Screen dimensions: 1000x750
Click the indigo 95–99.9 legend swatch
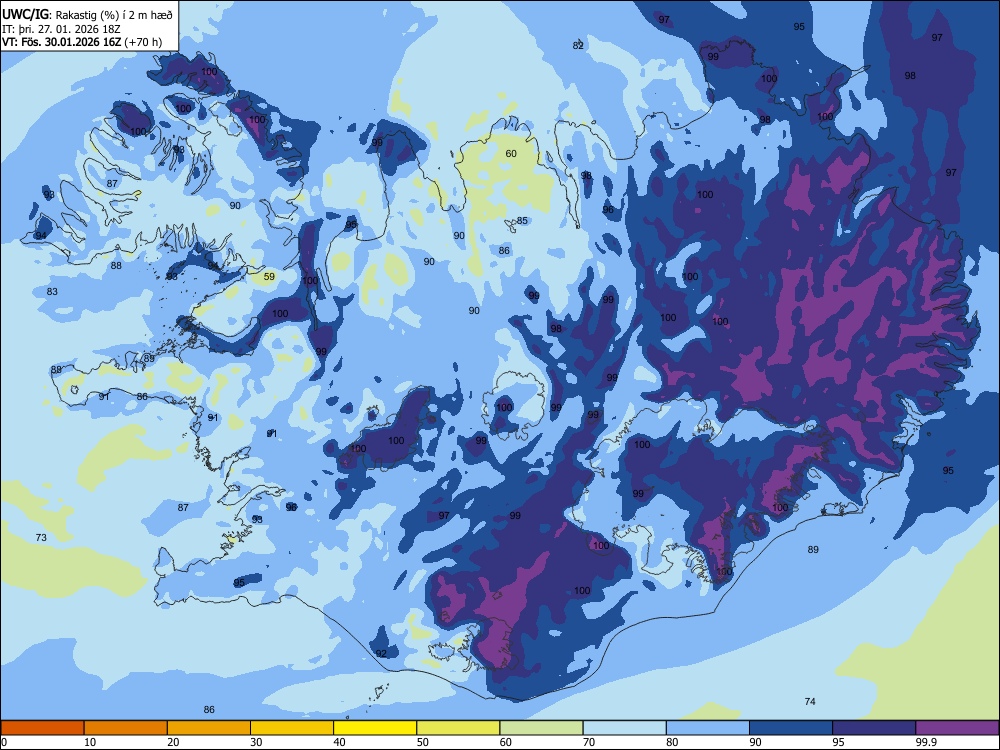pos(874,728)
